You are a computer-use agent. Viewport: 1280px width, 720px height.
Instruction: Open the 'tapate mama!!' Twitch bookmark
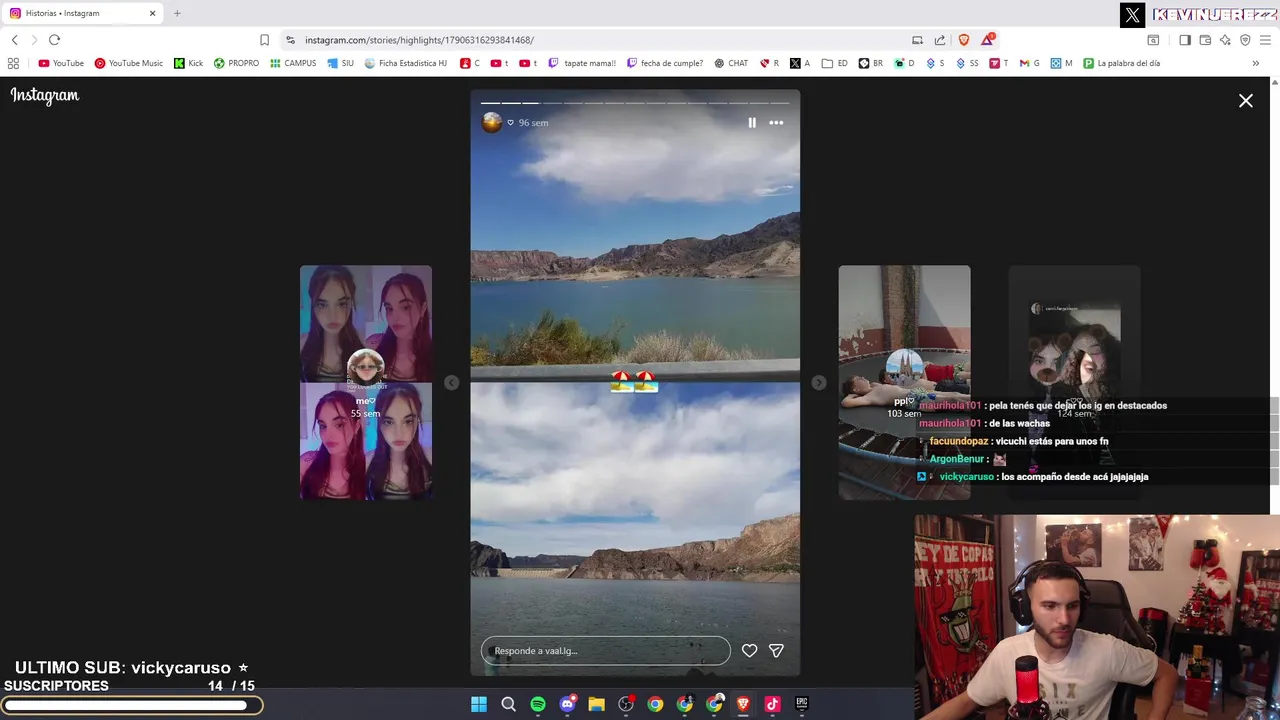(582, 63)
